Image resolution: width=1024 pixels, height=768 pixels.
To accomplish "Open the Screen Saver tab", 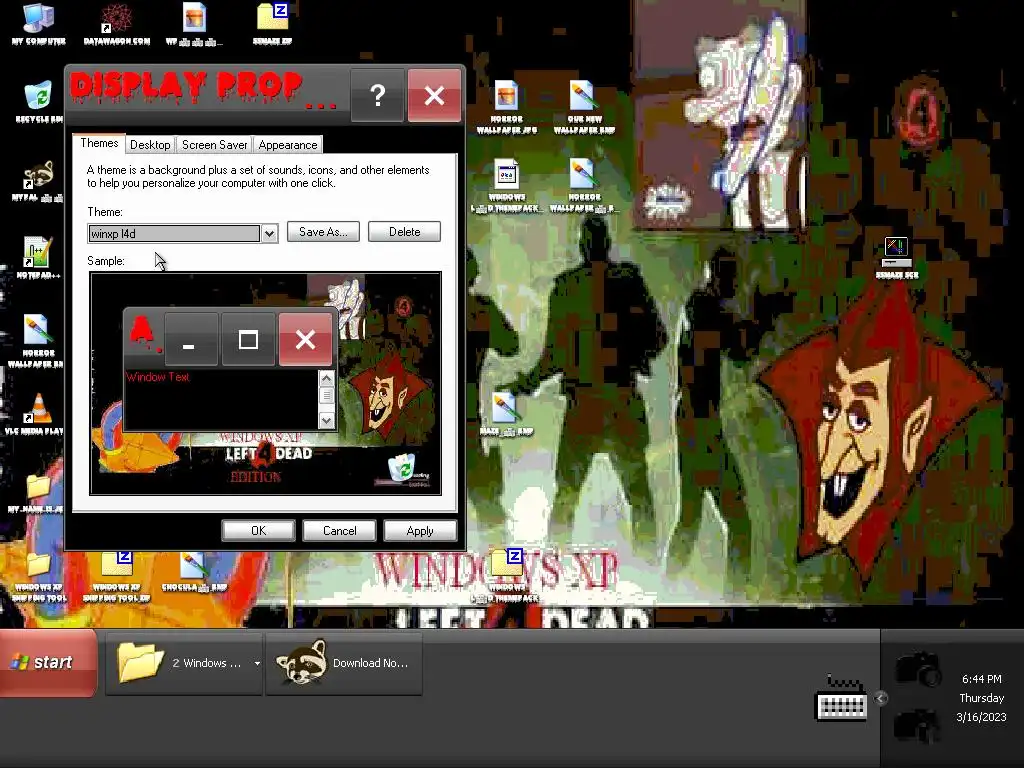I will [x=214, y=144].
